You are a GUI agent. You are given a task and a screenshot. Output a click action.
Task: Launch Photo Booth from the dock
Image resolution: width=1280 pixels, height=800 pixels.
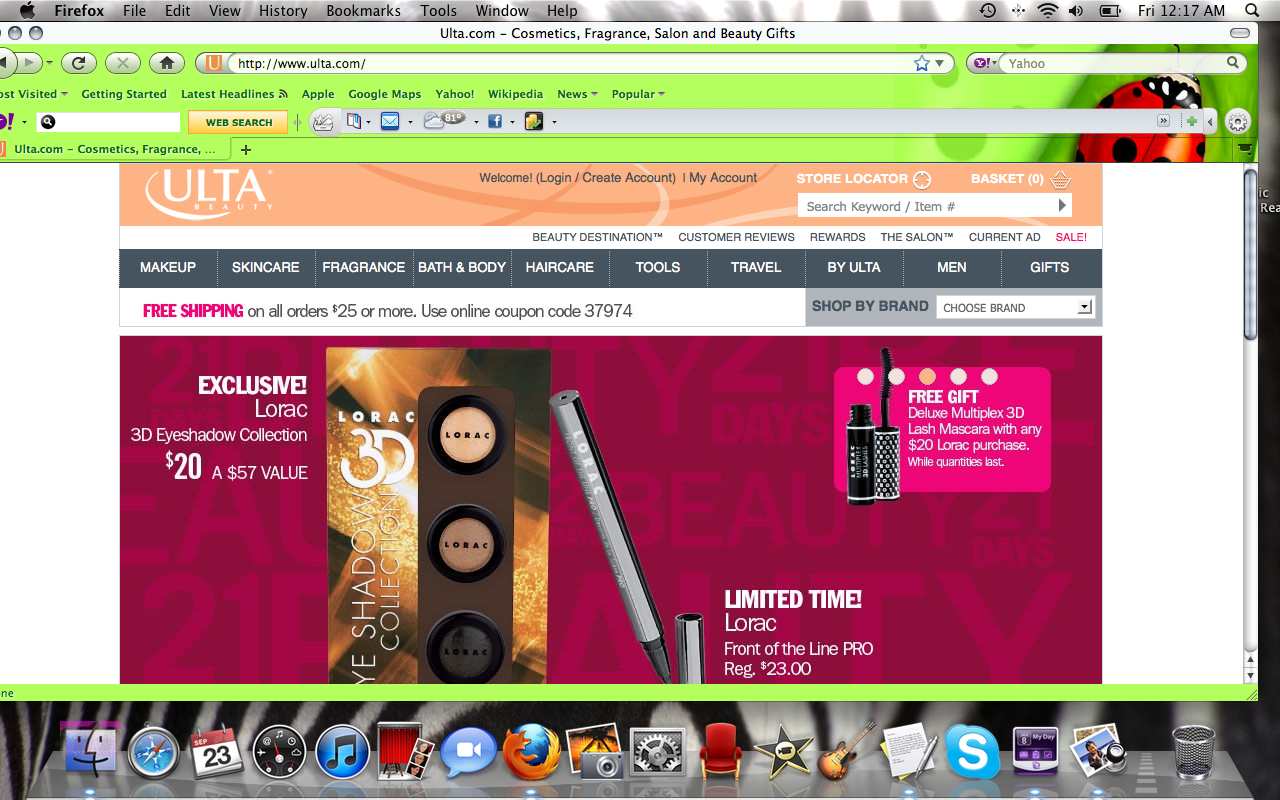pyautogui.click(x=405, y=752)
